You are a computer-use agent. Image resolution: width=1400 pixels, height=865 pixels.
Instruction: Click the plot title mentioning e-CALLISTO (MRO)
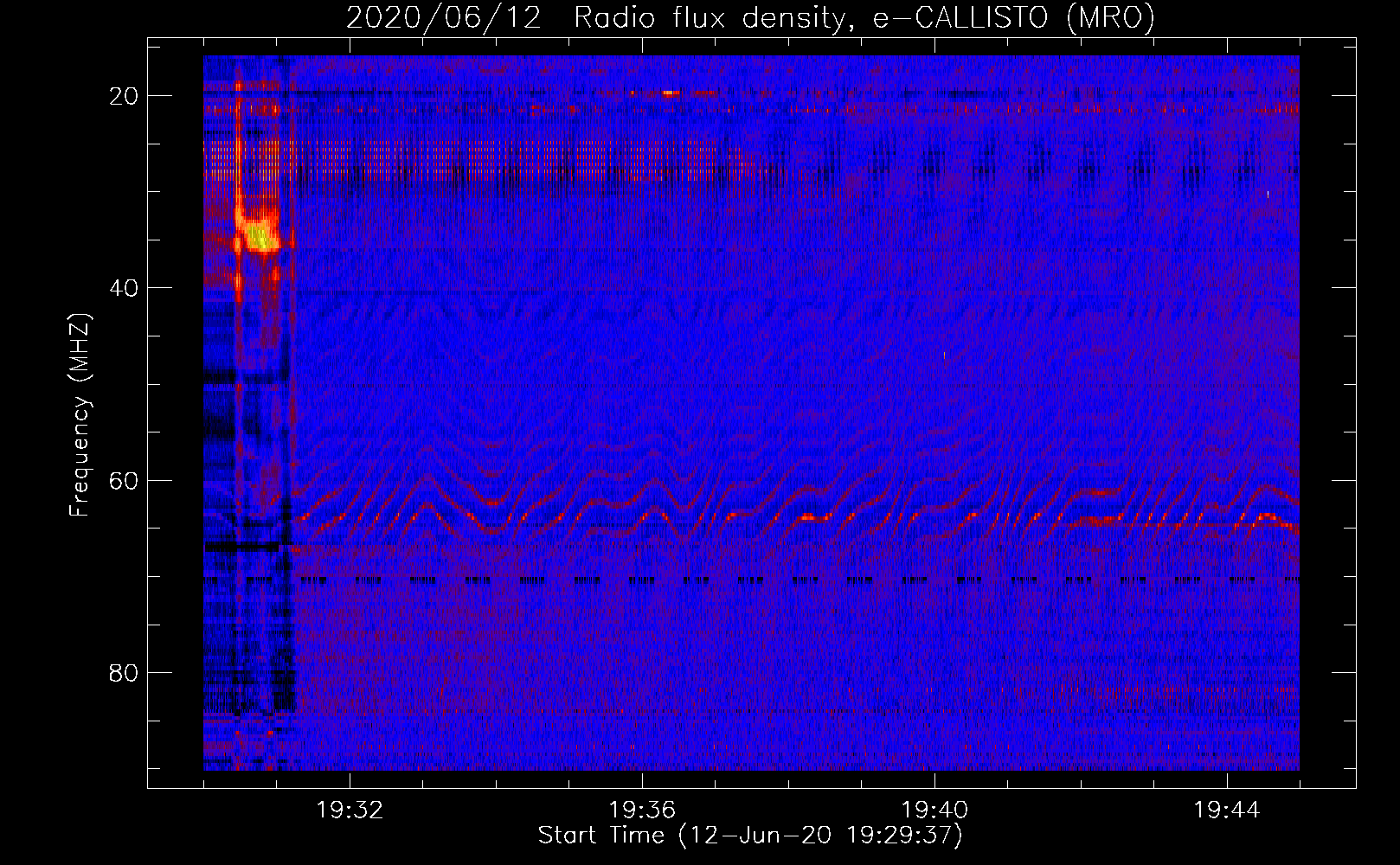click(x=750, y=17)
